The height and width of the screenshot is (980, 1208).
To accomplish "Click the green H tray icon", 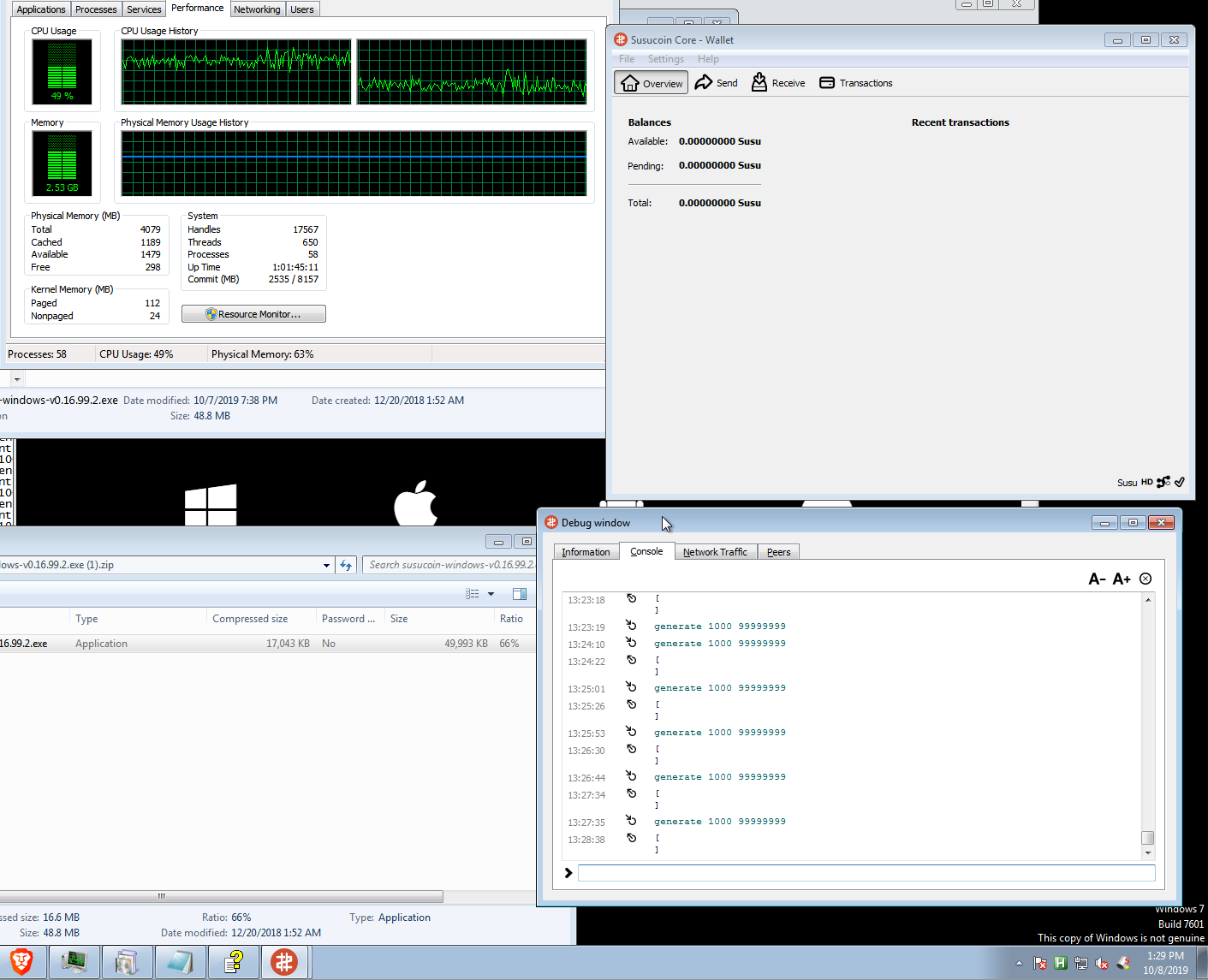I will 1060,963.
